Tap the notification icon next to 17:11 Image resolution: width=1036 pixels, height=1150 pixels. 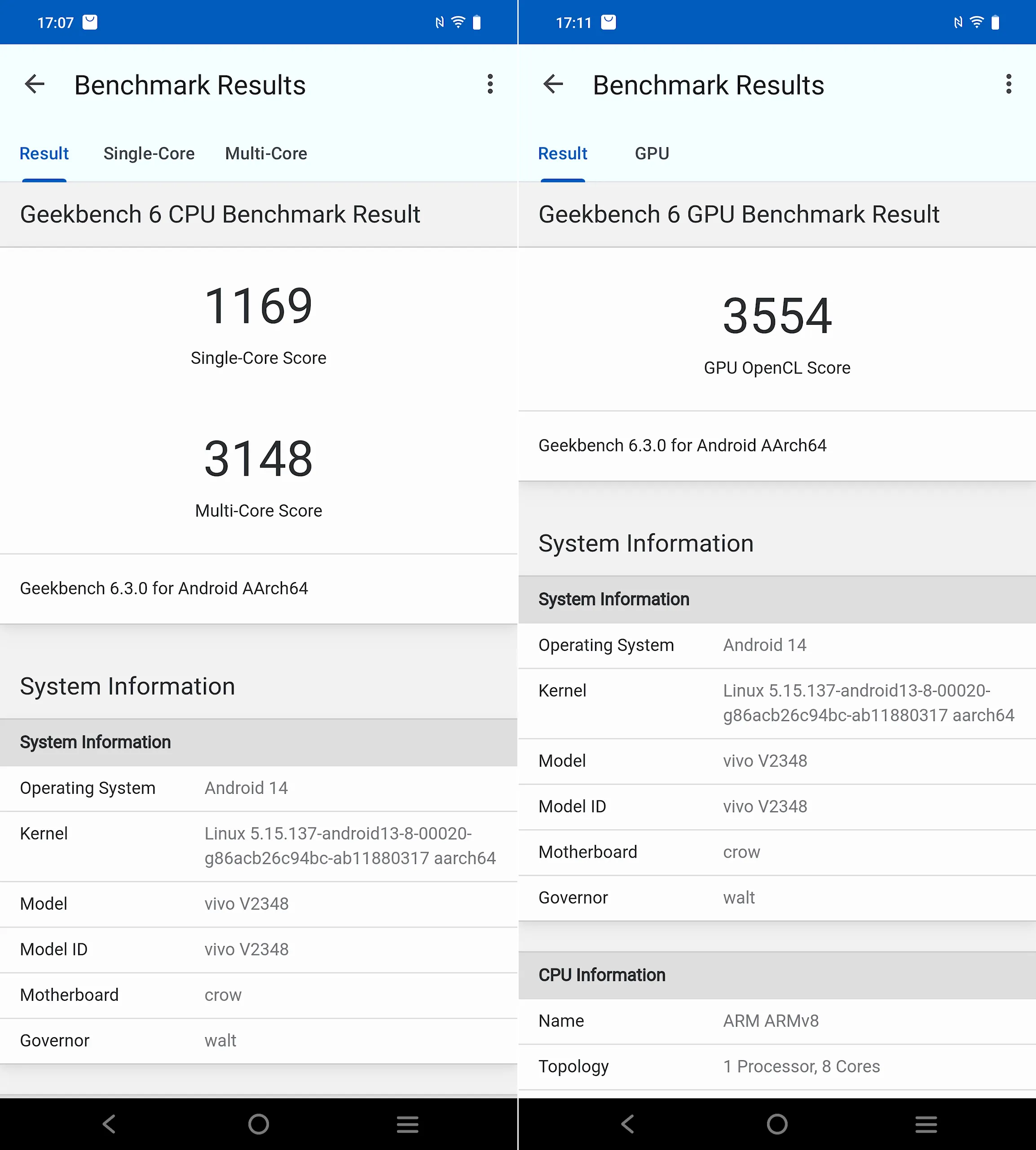click(608, 22)
